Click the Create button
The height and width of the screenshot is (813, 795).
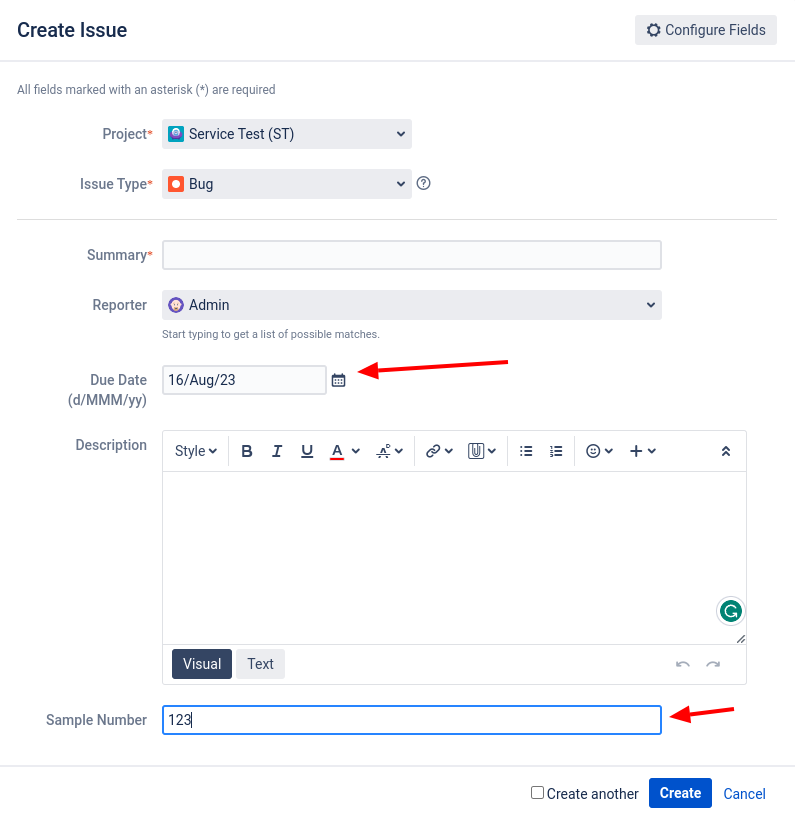[680, 793]
